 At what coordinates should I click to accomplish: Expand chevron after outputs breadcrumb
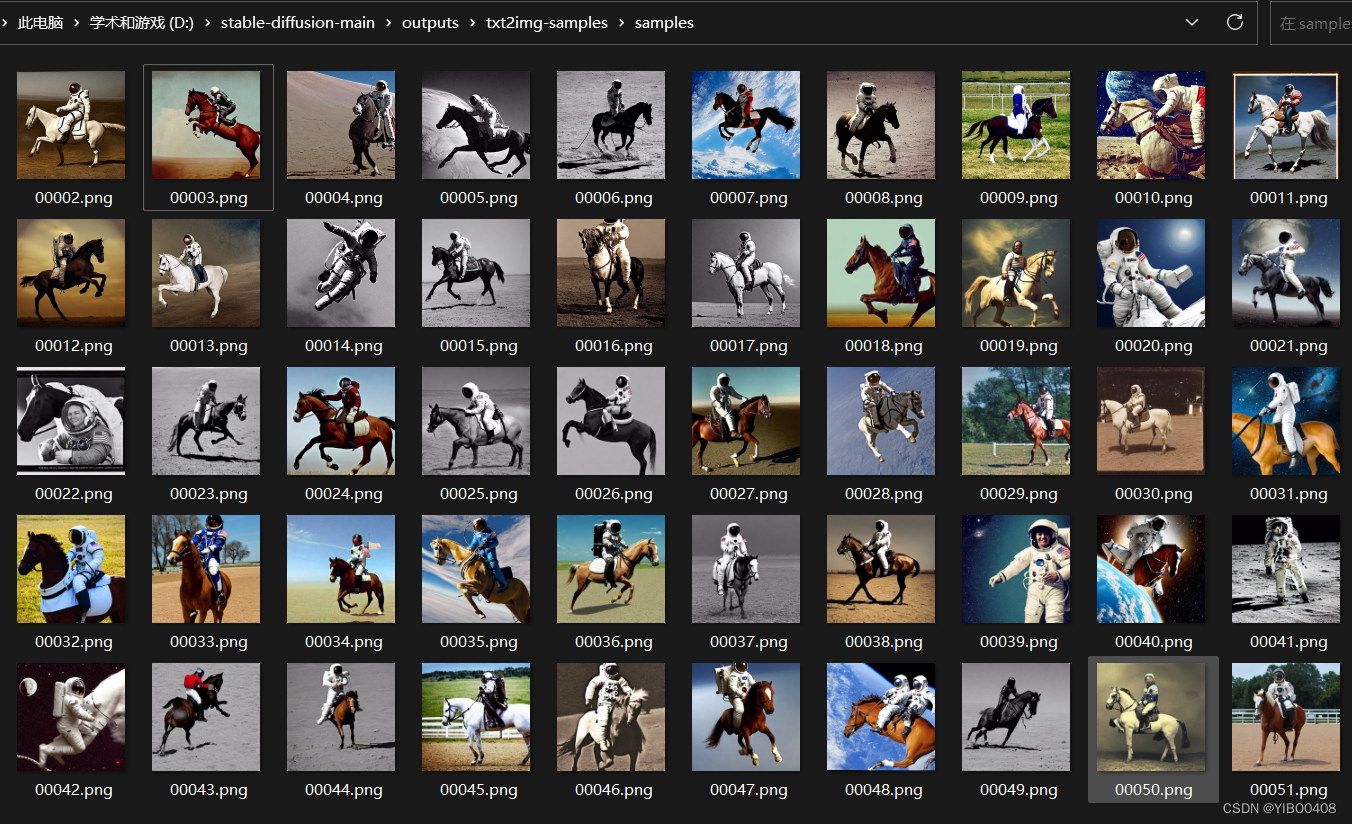473,22
